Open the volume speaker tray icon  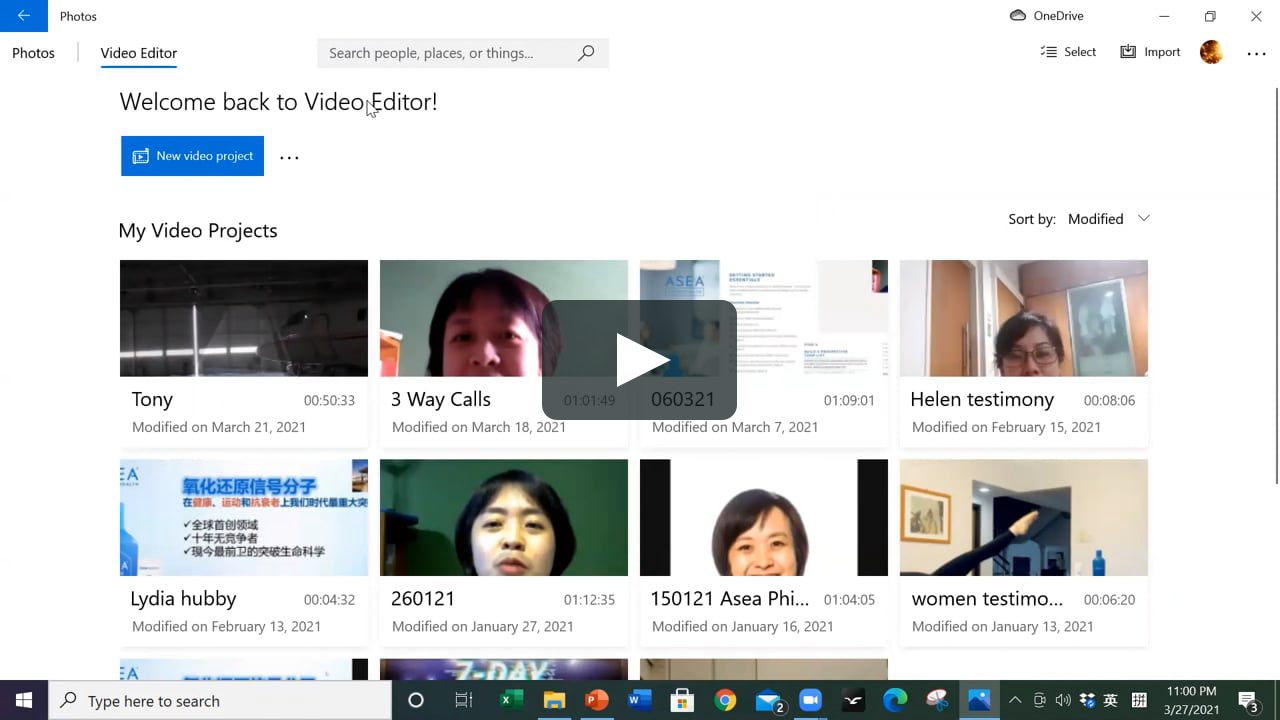tap(1063, 700)
